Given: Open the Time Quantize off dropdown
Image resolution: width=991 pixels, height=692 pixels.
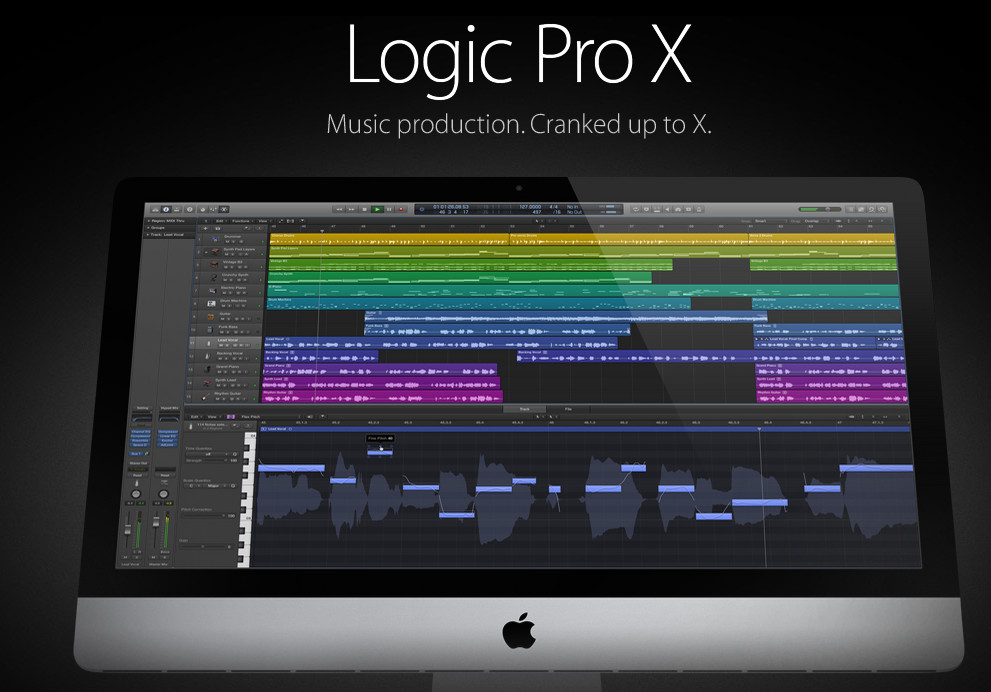Looking at the screenshot, I should 207,454.
